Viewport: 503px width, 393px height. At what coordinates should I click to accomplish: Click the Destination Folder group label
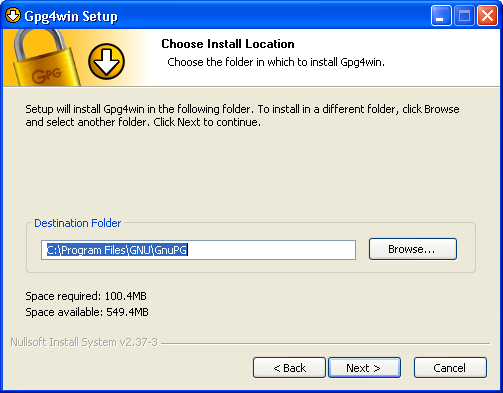78,223
